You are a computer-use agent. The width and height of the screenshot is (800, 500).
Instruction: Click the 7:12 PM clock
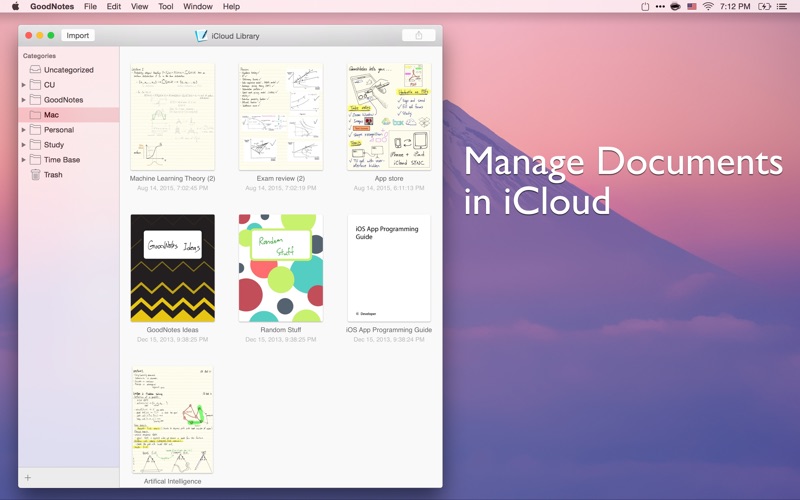tap(735, 6)
